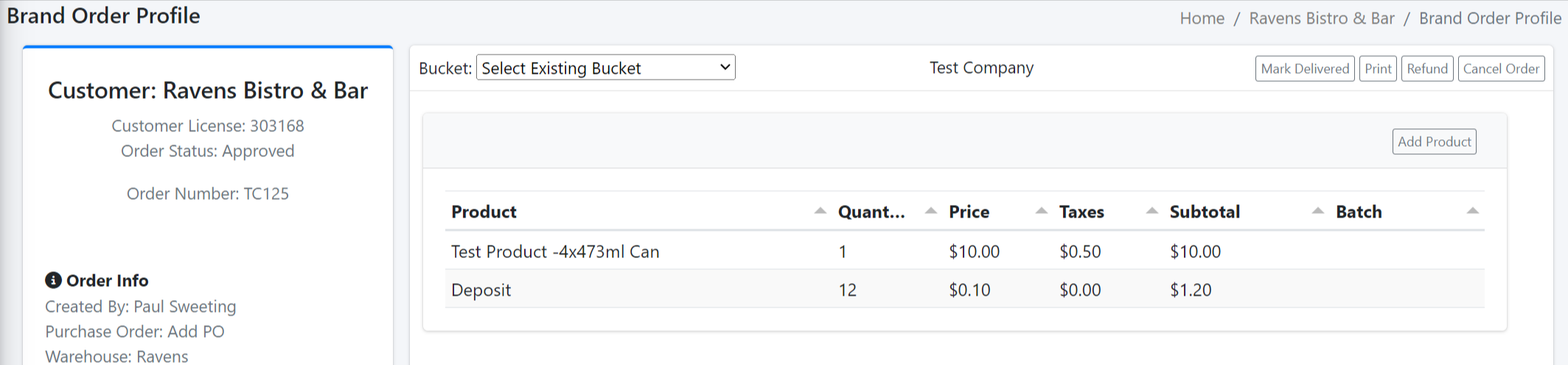This screenshot has width=1568, height=365.
Task: Click the Refund button
Action: [x=1426, y=69]
